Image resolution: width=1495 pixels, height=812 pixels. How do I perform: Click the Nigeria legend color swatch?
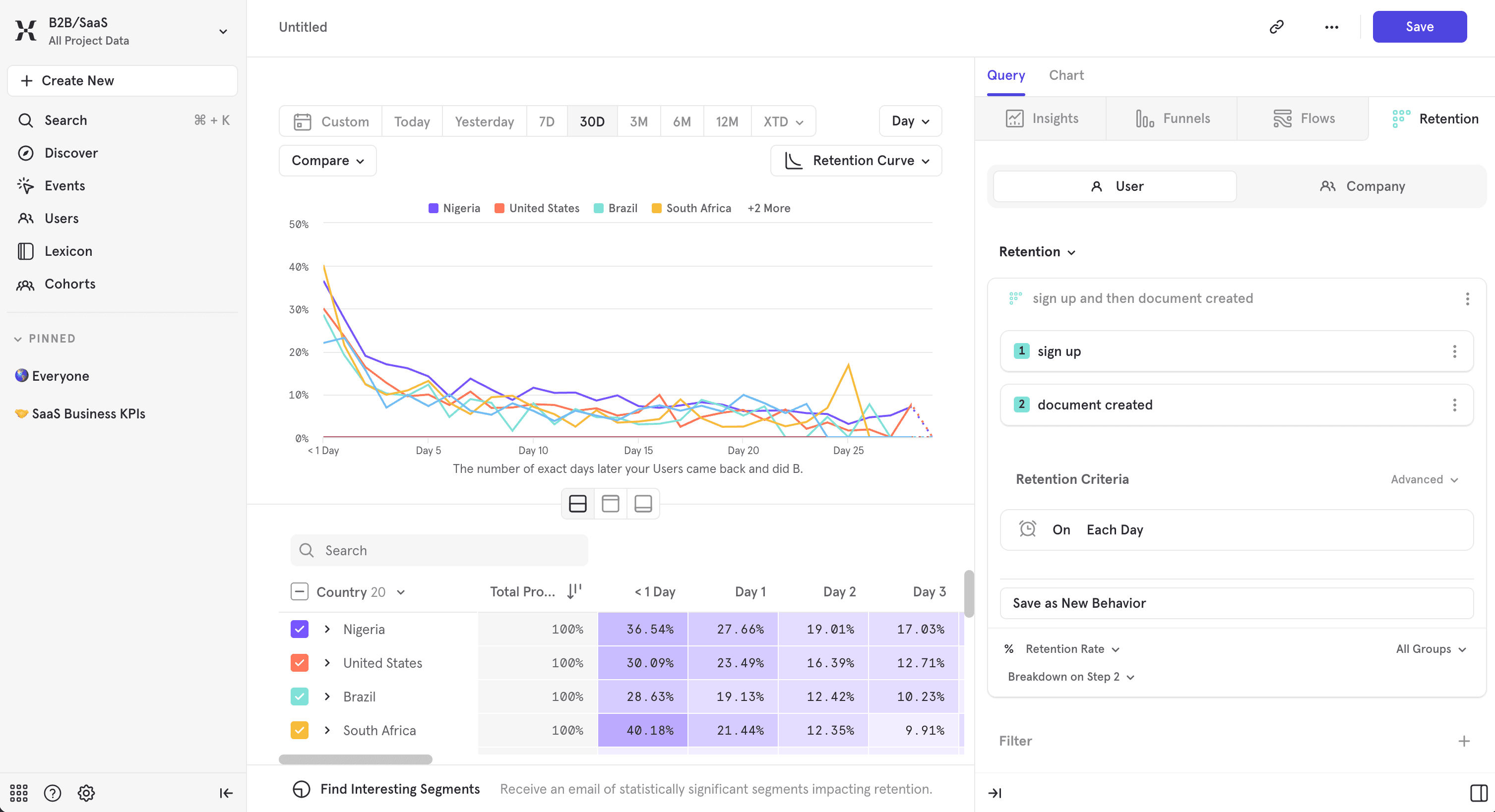(x=433, y=208)
